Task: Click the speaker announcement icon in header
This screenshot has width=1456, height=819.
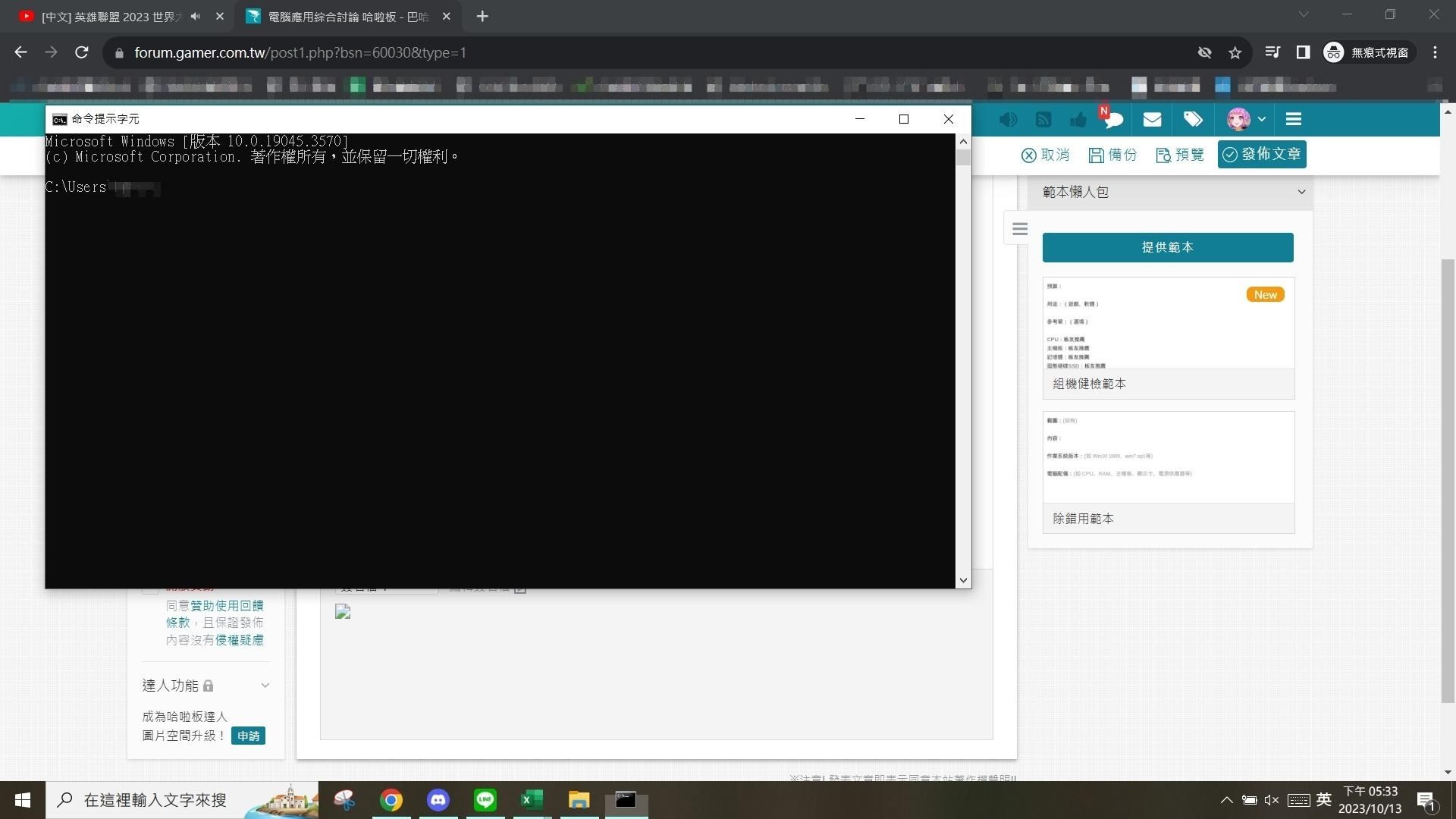Action: pos(1008,119)
